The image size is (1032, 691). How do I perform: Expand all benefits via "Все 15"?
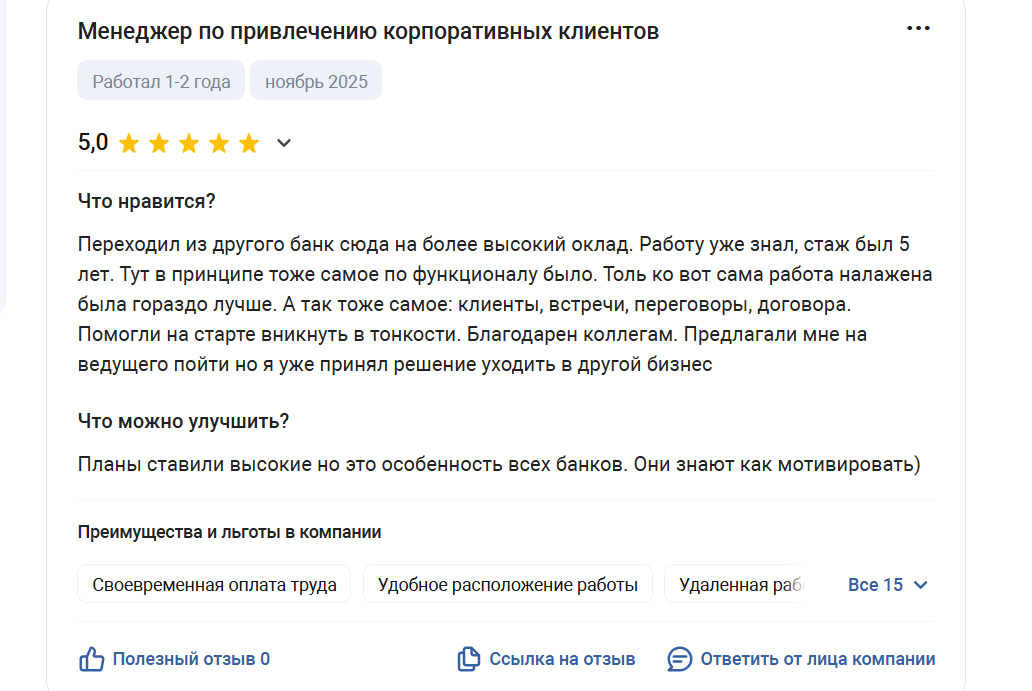[x=888, y=585]
